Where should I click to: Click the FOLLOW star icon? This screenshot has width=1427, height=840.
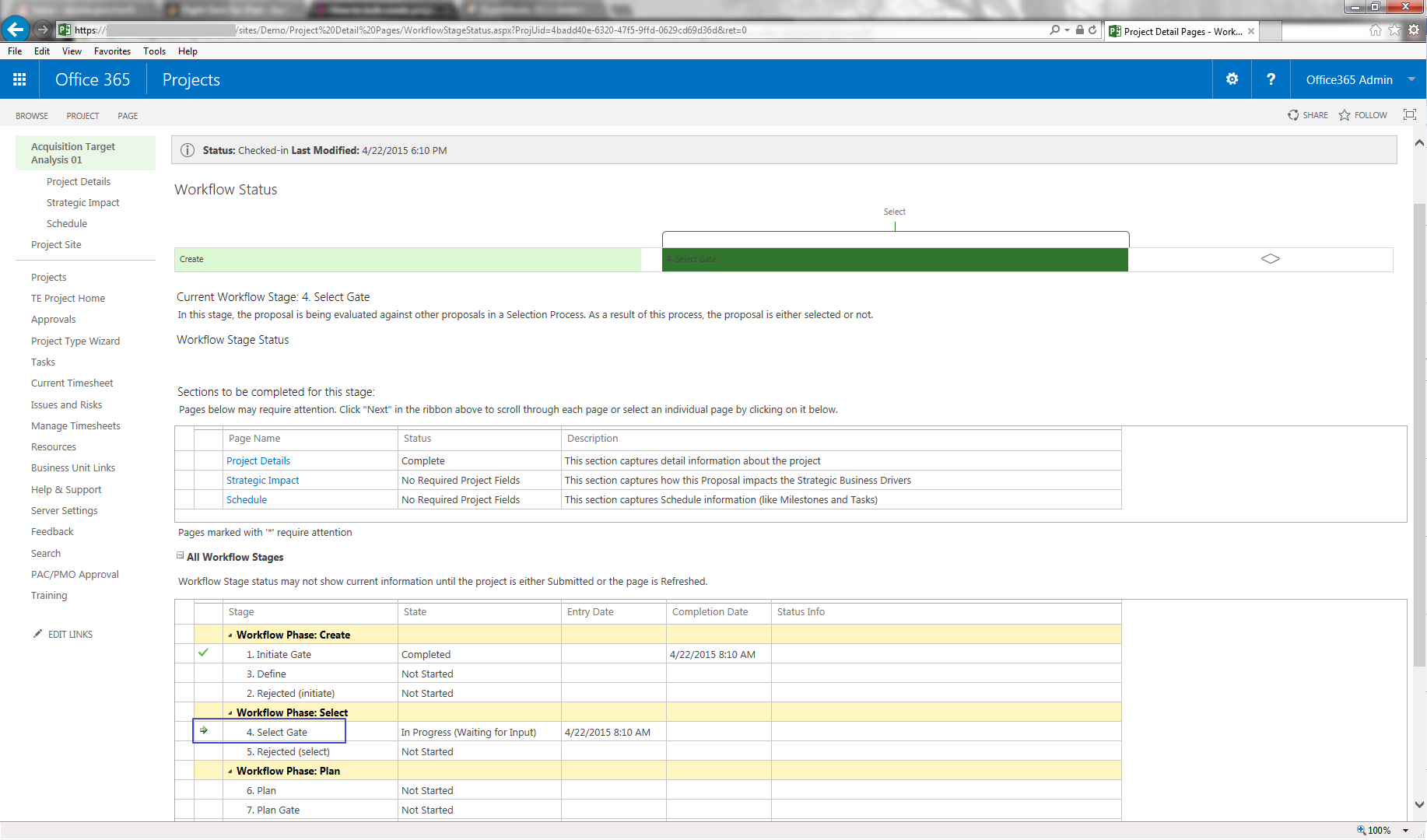point(1345,115)
